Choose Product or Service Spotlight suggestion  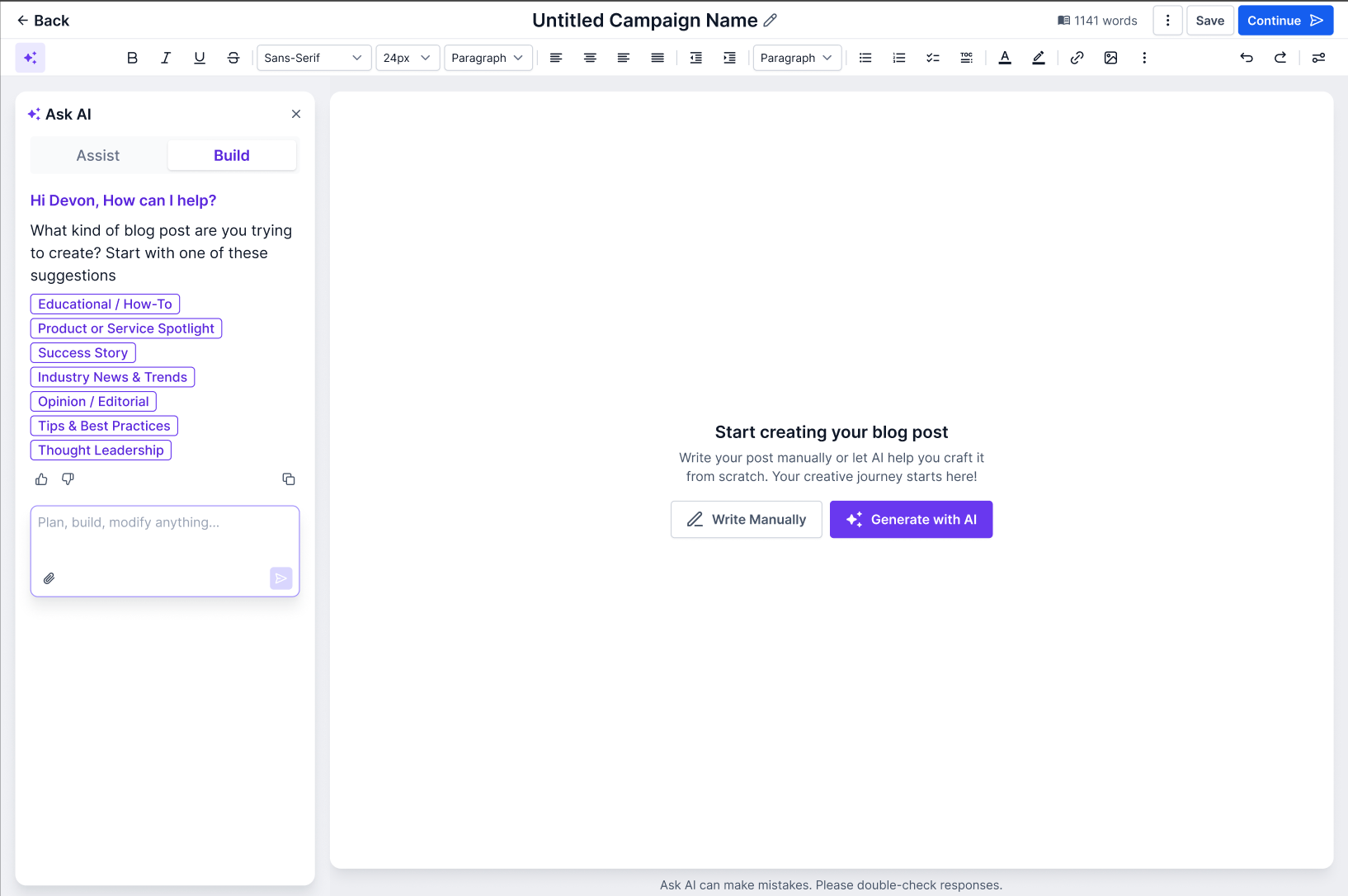126,328
